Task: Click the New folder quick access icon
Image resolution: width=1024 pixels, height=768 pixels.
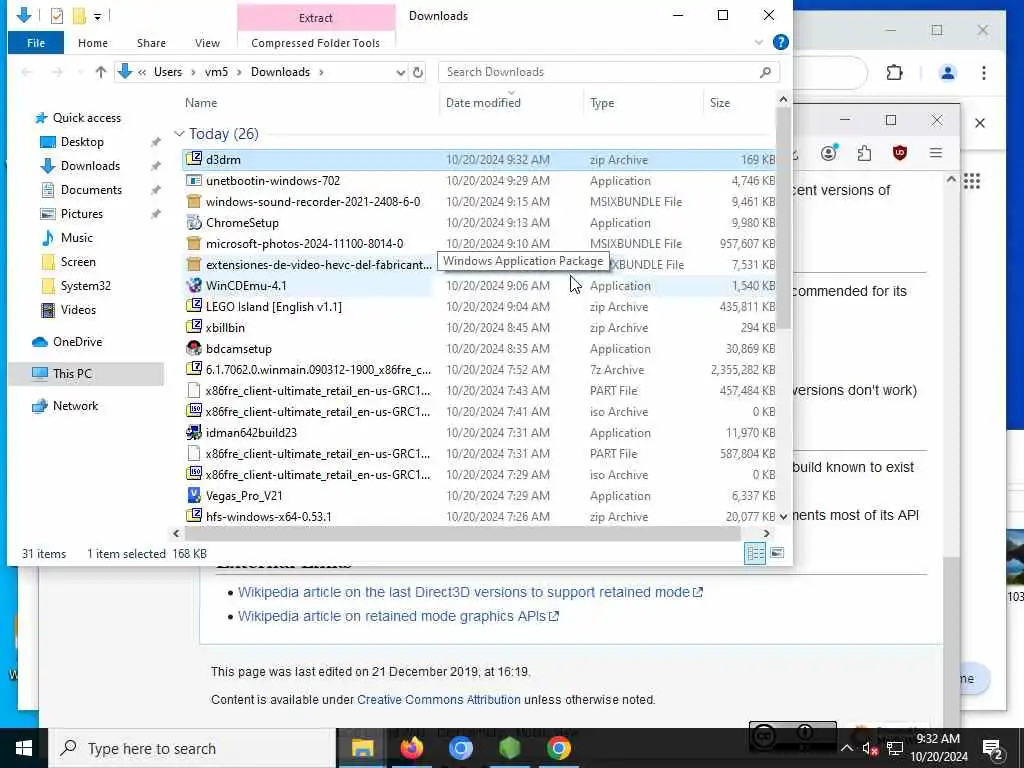Action: click(79, 15)
